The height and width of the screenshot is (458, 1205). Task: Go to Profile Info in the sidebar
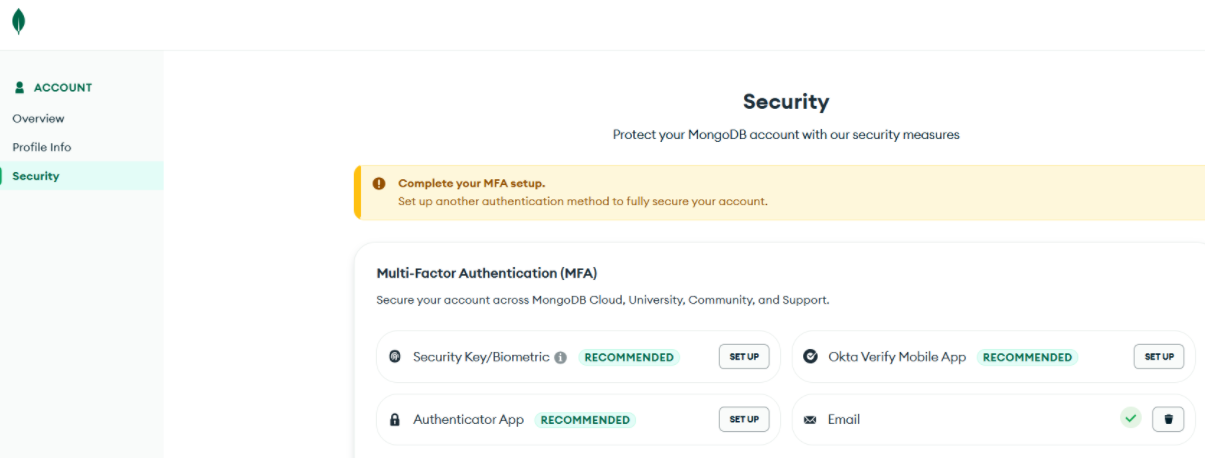pos(42,147)
